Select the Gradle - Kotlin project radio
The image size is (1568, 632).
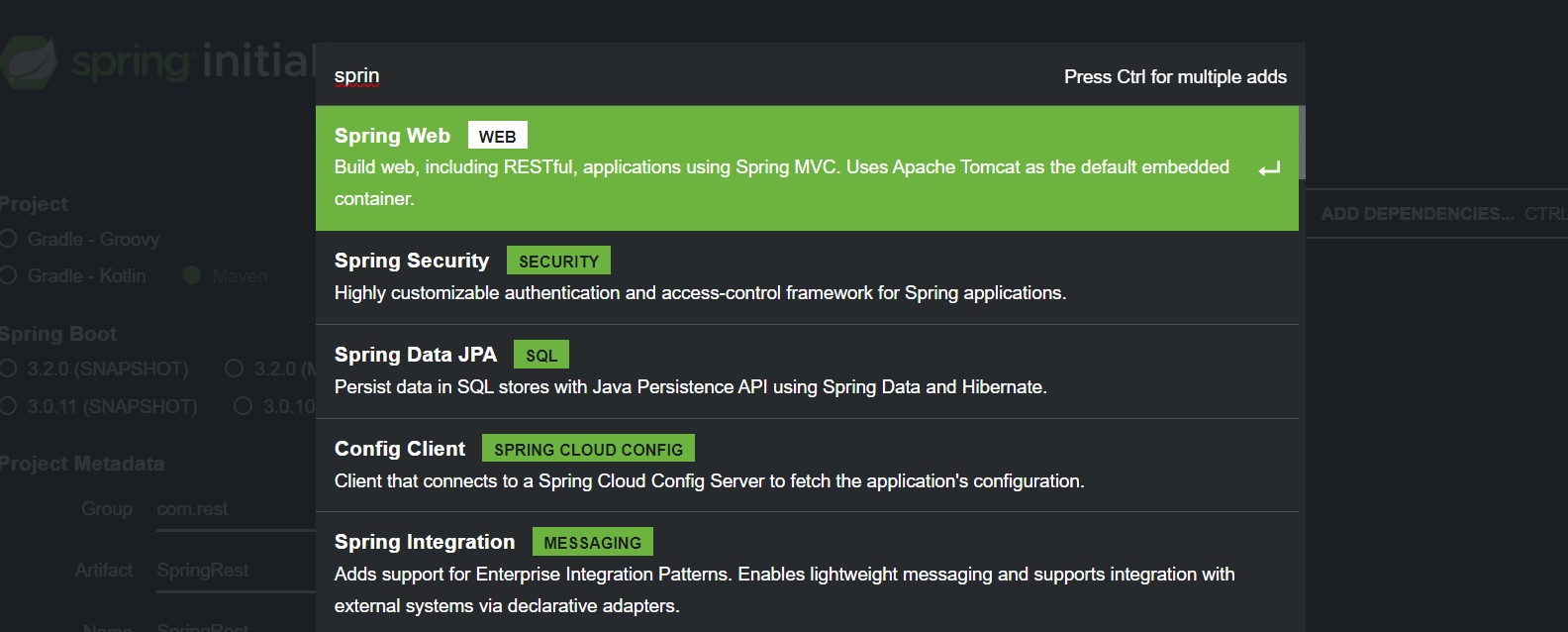(x=8, y=275)
